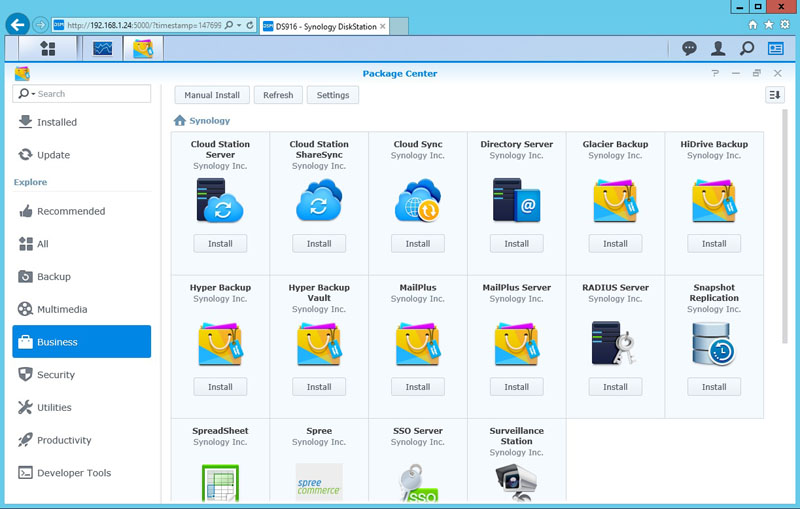Viewport: 800px width, 509px height.
Task: Open Package Center Settings button
Action: [x=333, y=95]
